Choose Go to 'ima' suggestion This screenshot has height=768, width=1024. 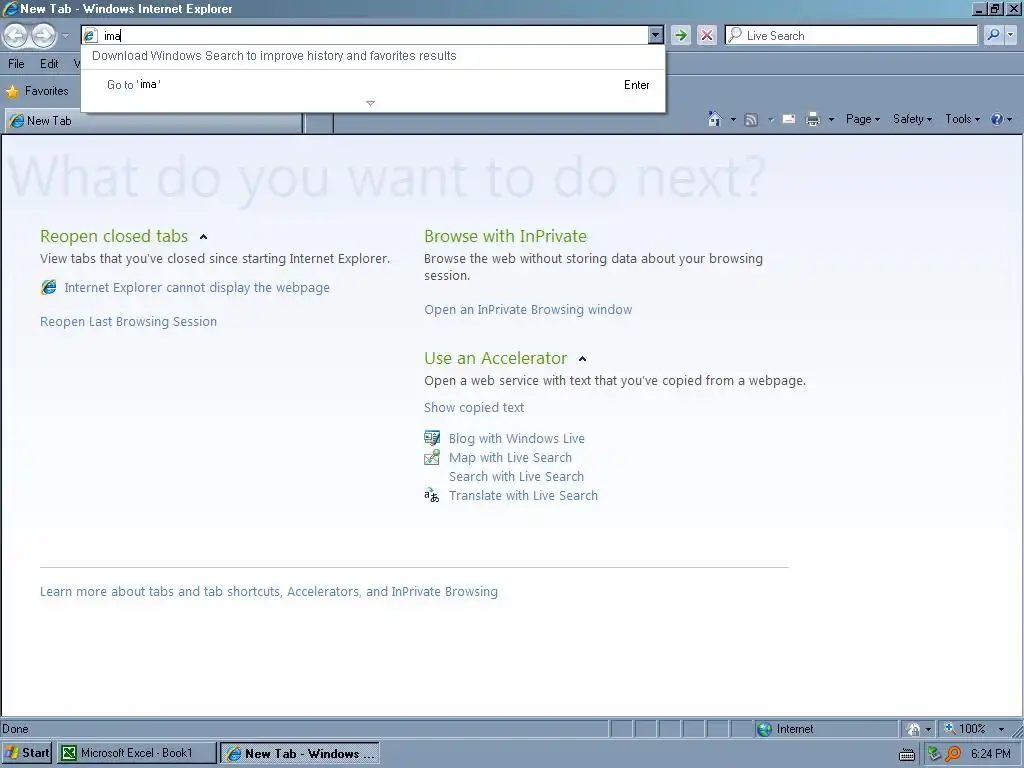pos(373,85)
